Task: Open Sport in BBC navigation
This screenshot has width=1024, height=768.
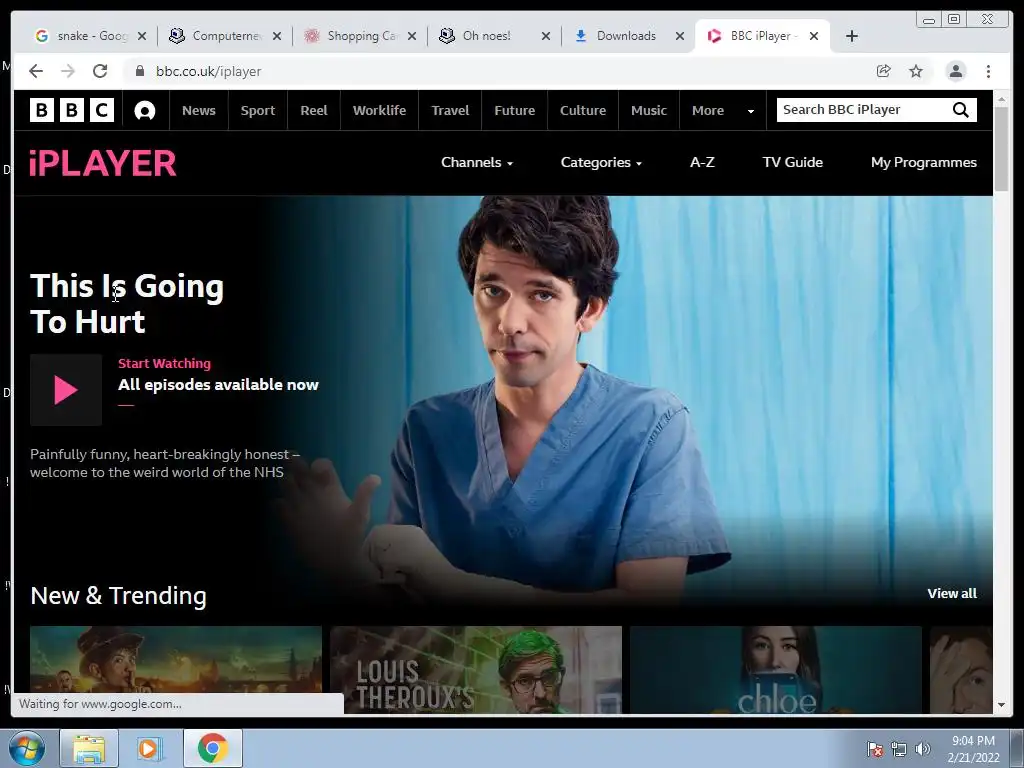Action: point(257,110)
